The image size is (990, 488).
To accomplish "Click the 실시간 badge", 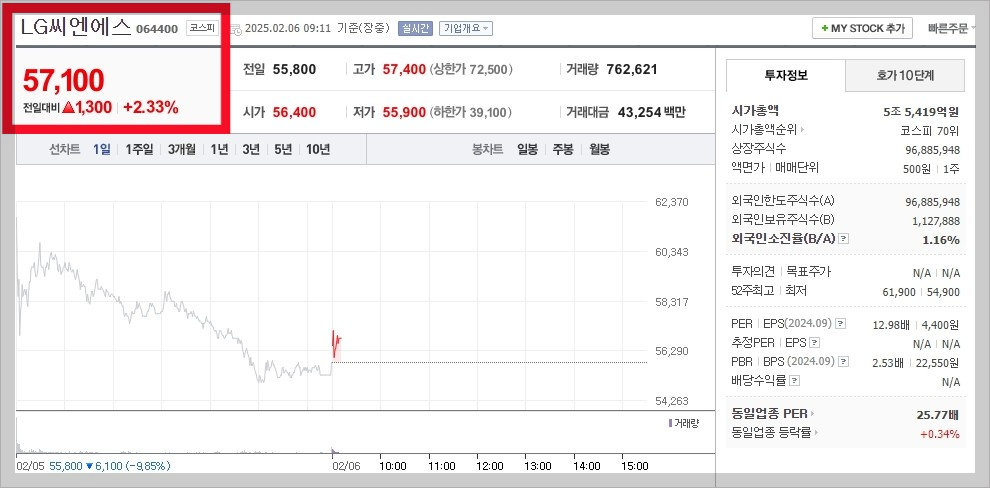I will coord(415,28).
